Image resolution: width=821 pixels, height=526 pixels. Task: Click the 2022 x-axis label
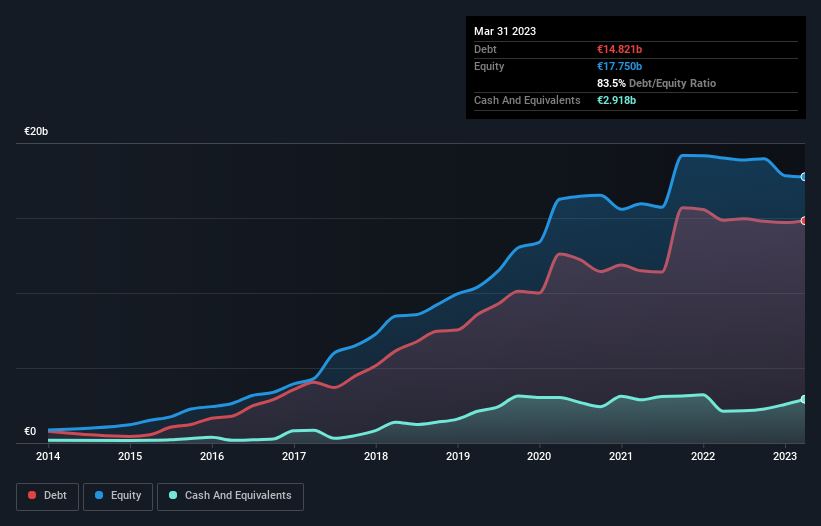703,456
